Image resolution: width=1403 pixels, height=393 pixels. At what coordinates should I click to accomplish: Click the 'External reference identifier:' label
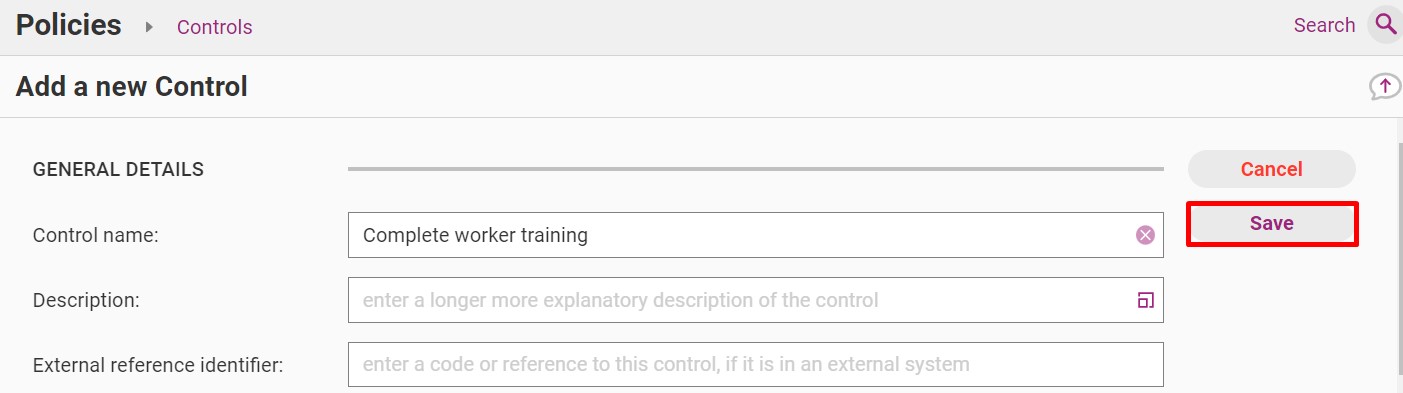(158, 365)
